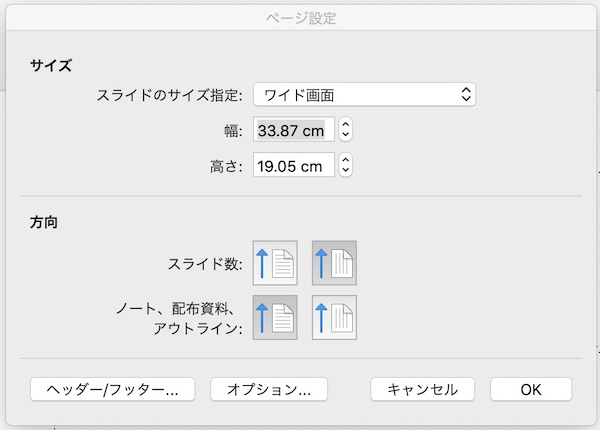Click the ノート、配布資料、アウトライン label
600x430 pixels.
[179, 318]
